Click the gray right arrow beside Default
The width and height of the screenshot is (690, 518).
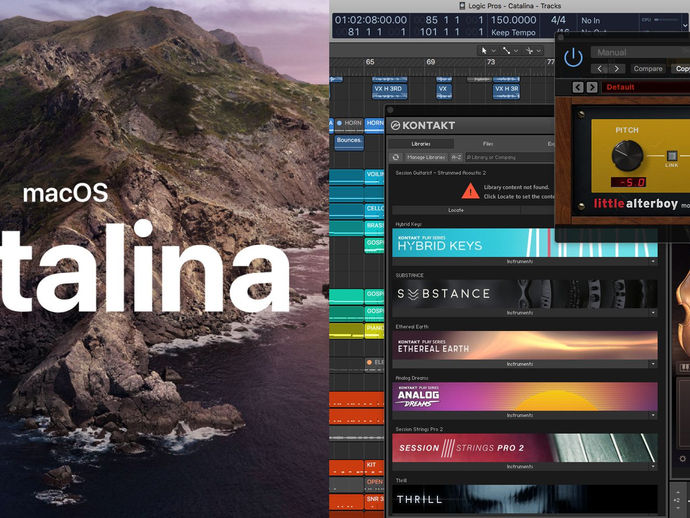pyautogui.click(x=592, y=87)
